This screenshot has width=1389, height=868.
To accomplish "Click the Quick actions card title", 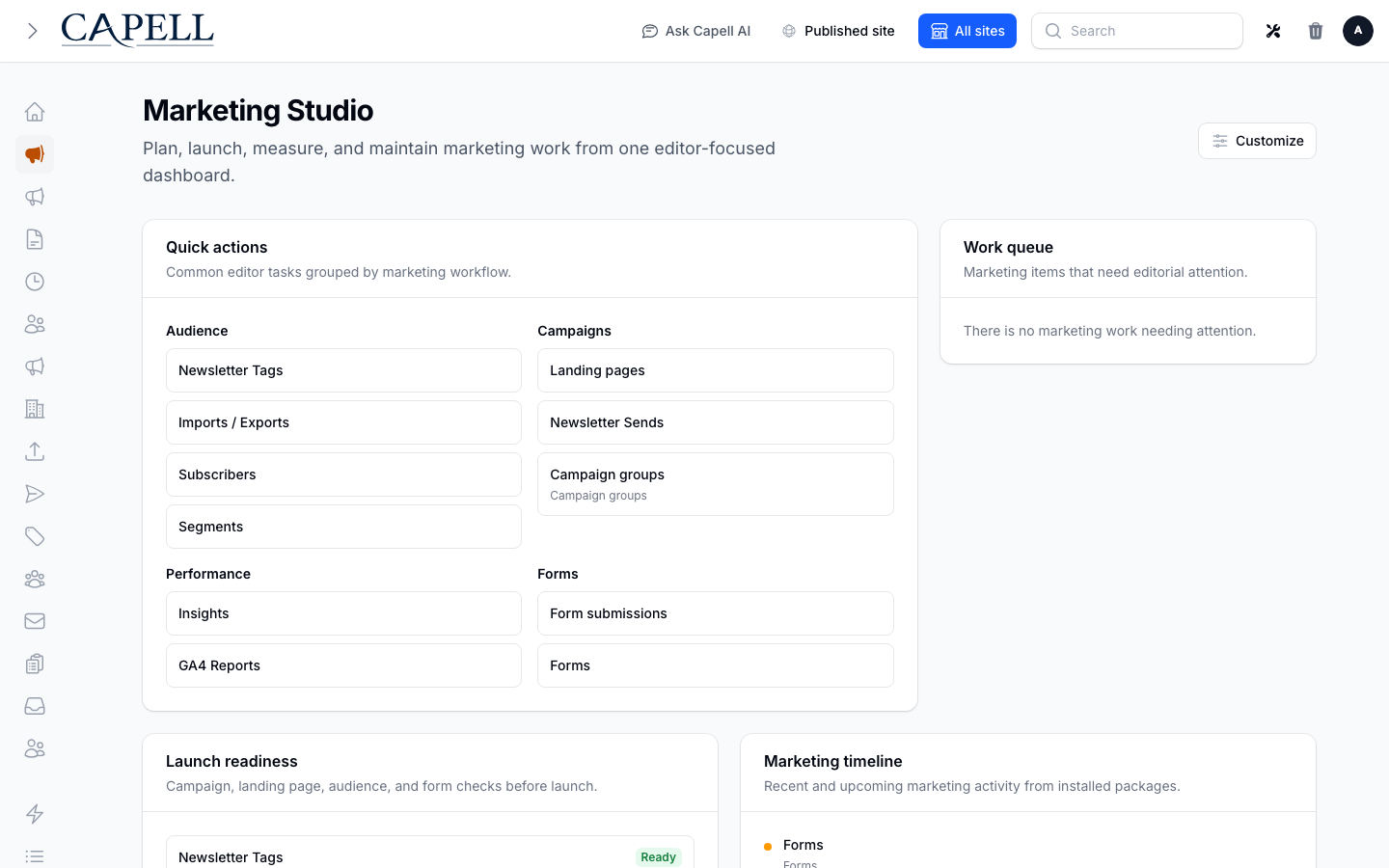I will click(216, 247).
